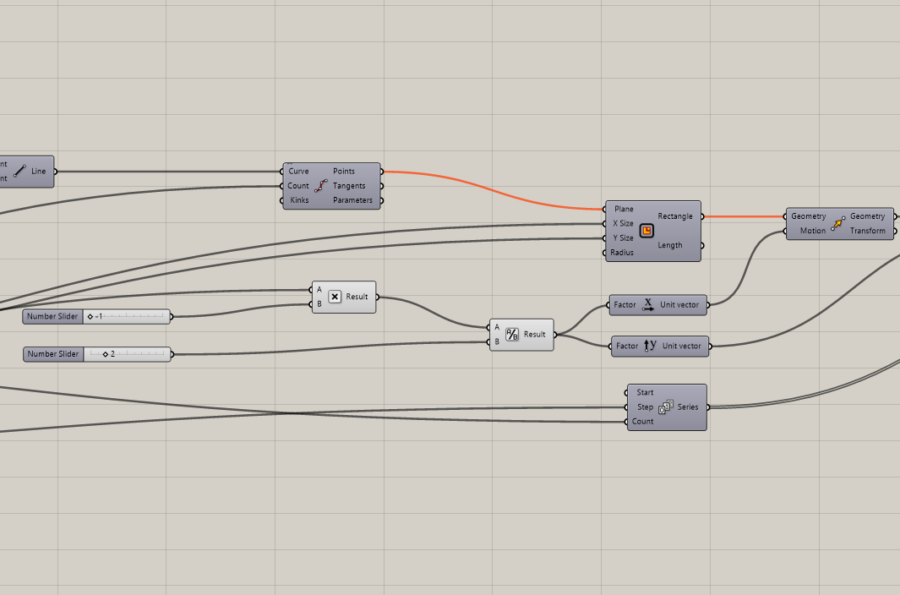Click the Transform output of Move component
Screen dimensions: 900x595
point(867,231)
